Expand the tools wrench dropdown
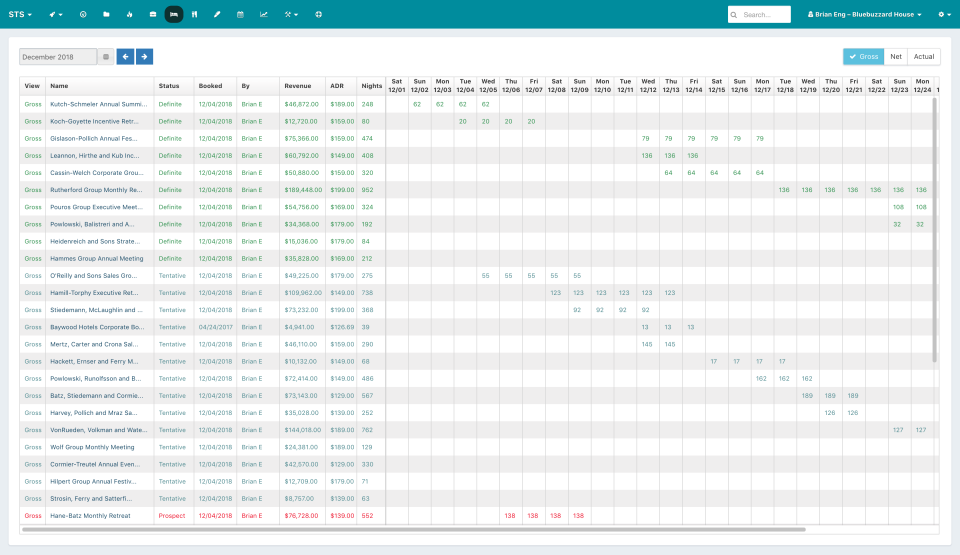 (291, 14)
